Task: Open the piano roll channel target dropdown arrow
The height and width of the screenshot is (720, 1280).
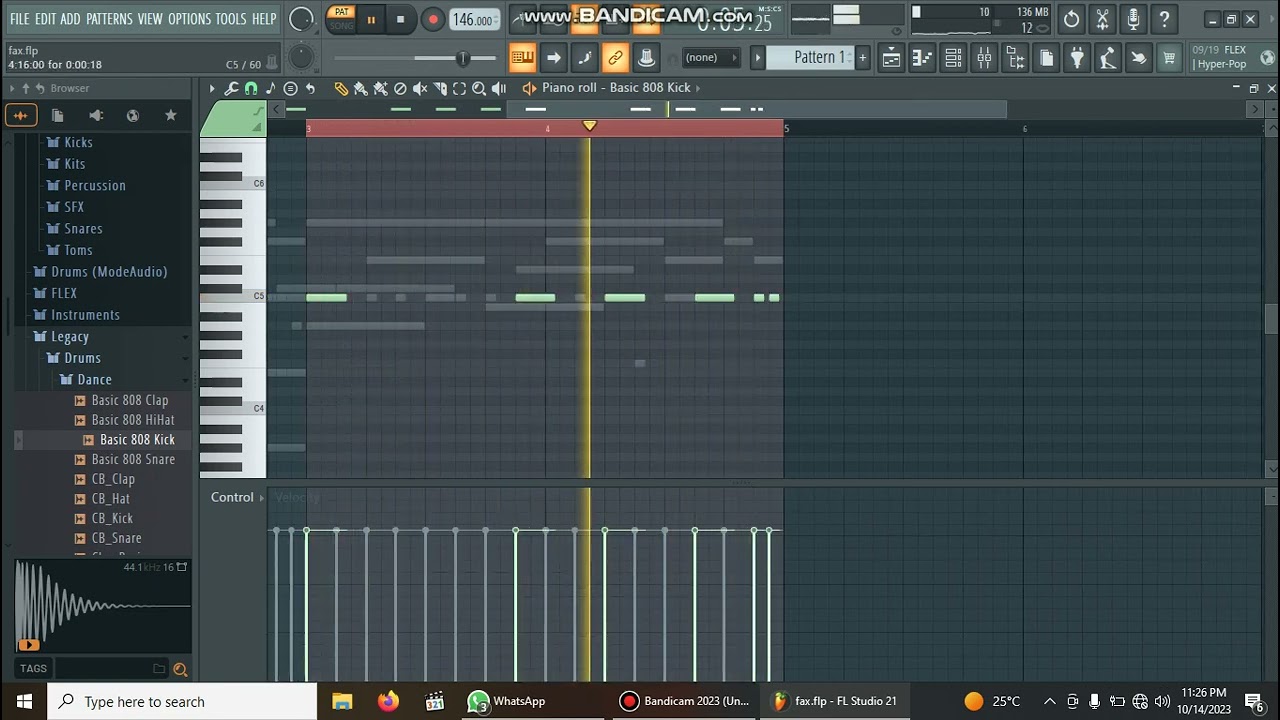Action: pyautogui.click(x=698, y=88)
